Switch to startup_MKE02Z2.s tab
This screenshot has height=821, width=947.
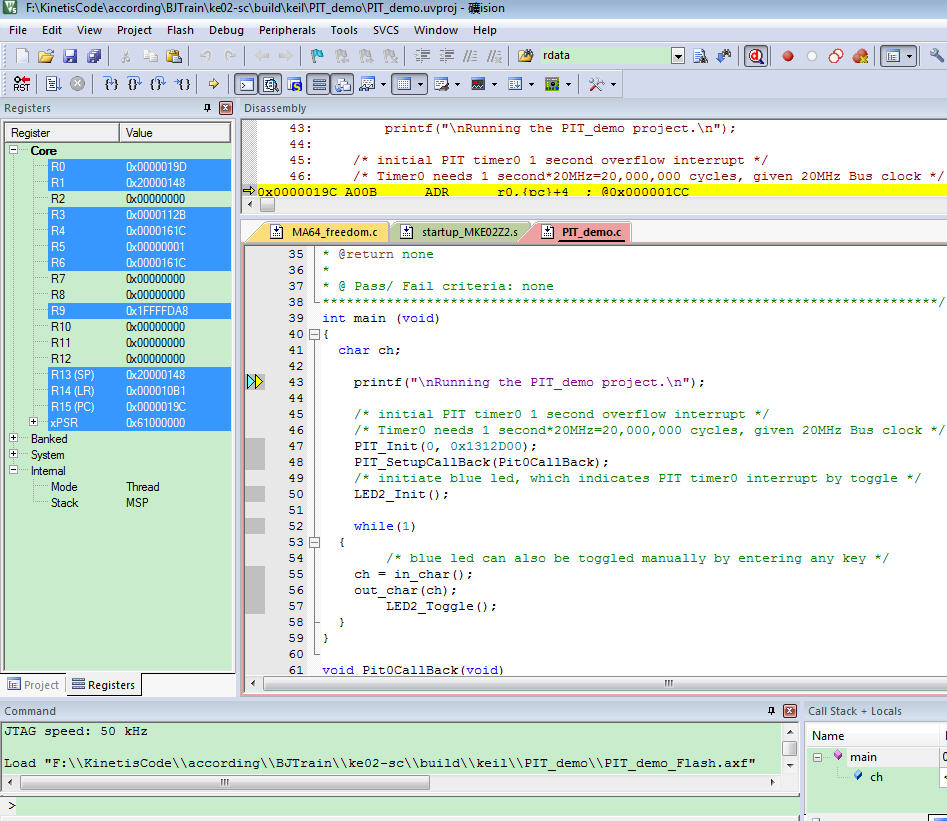[461, 233]
